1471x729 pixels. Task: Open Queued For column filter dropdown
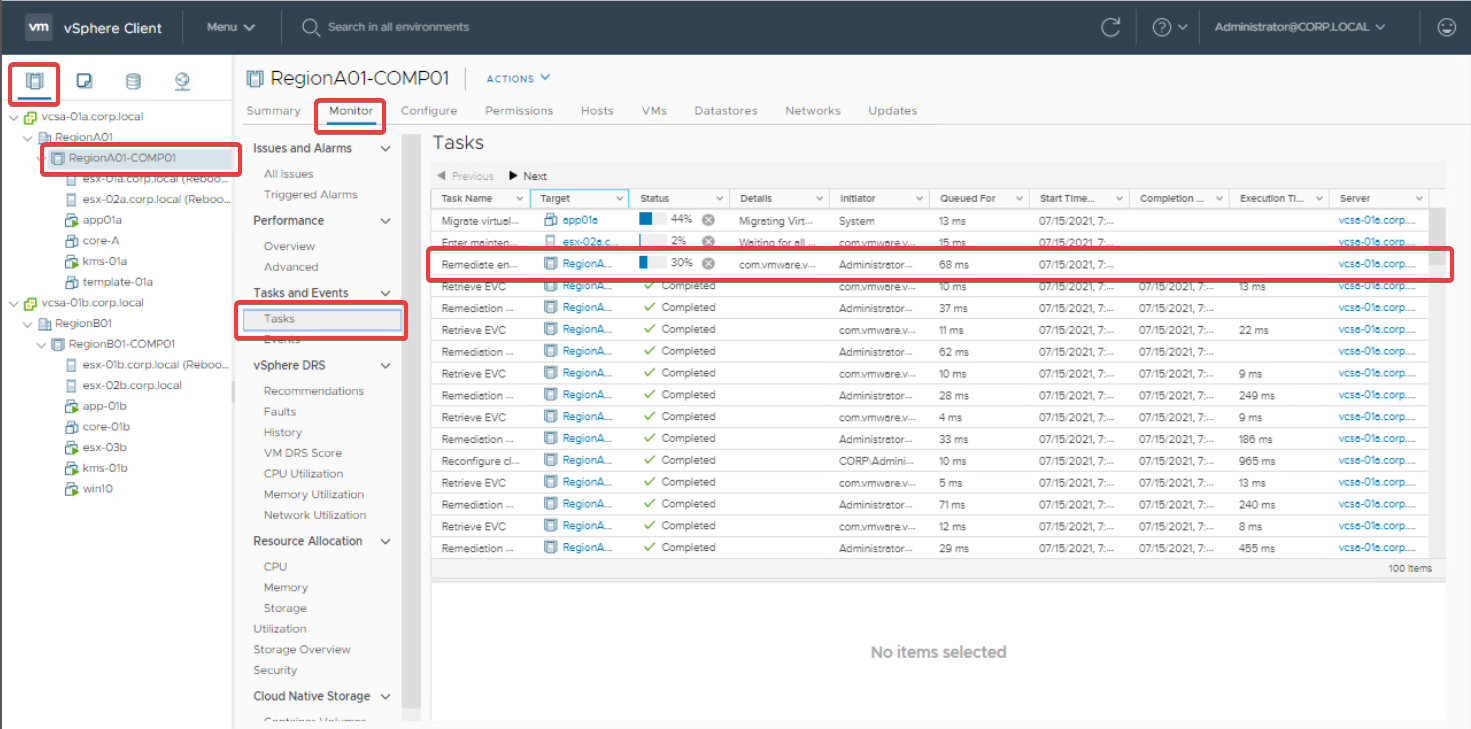(x=1019, y=199)
